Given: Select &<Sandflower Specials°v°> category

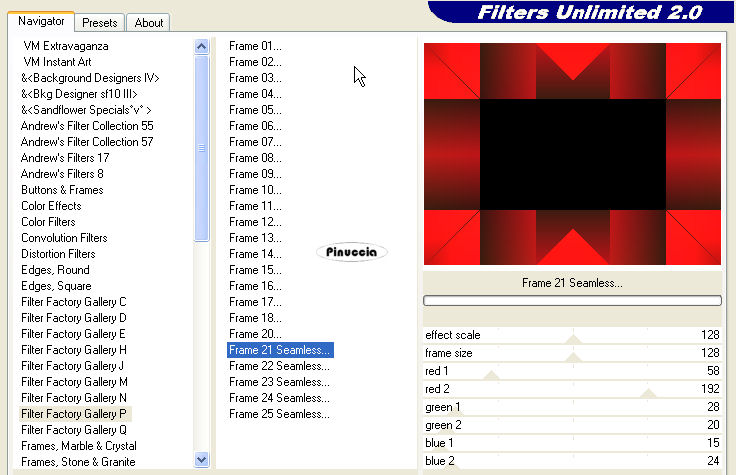Looking at the screenshot, I should click(86, 110).
